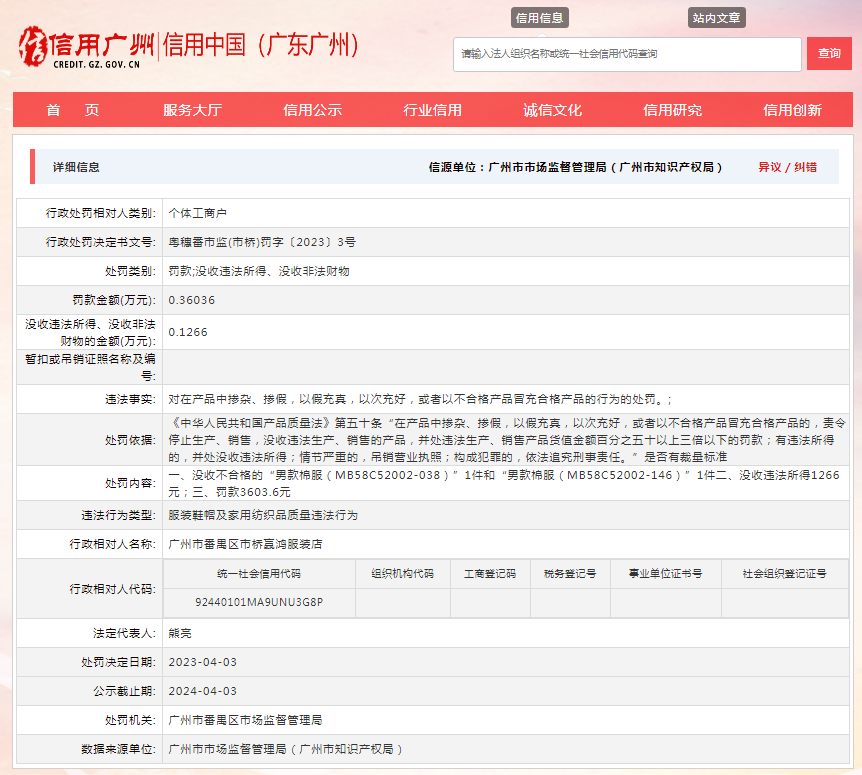Open 诚信文化 navigation item
The image size is (862, 775).
[552, 110]
